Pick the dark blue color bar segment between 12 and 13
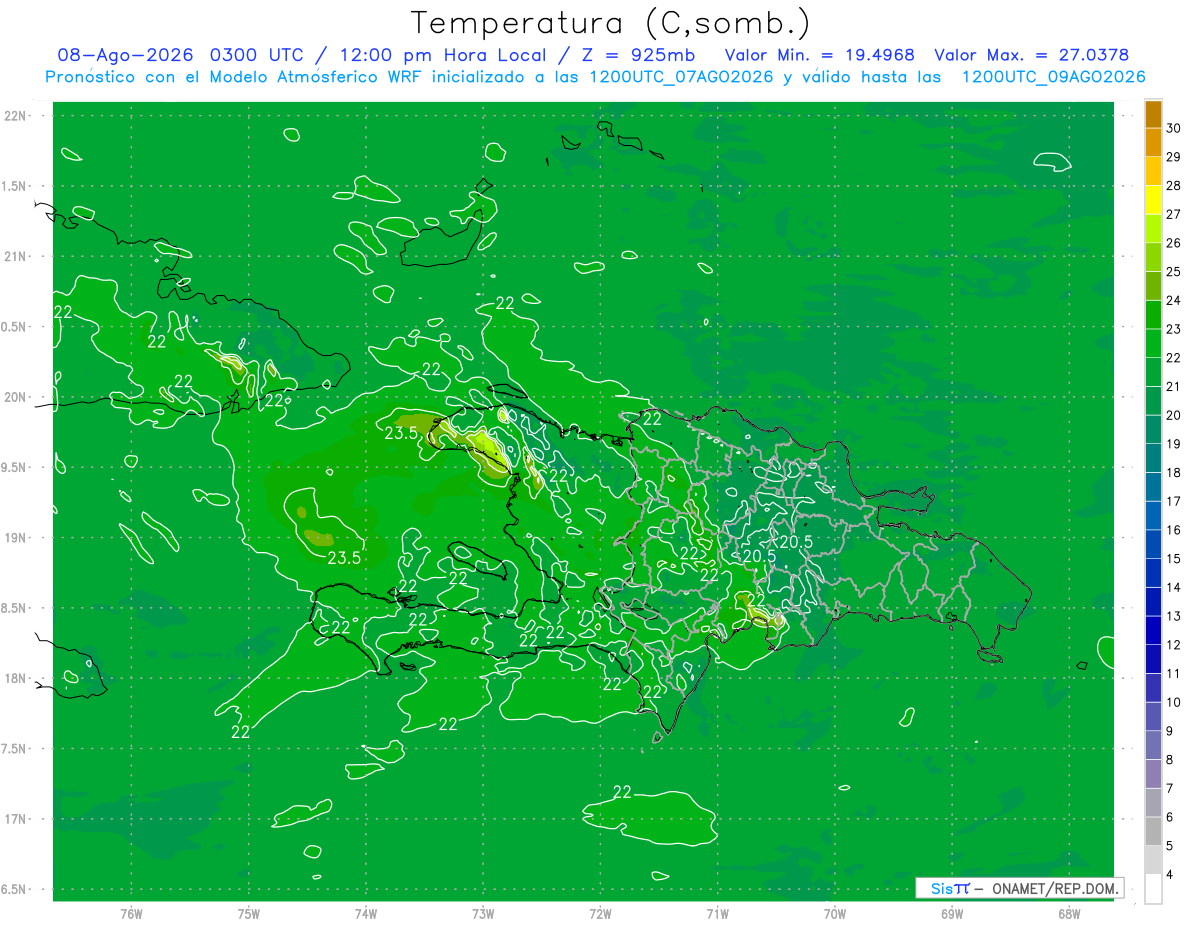The image size is (1200, 927). point(1153,631)
